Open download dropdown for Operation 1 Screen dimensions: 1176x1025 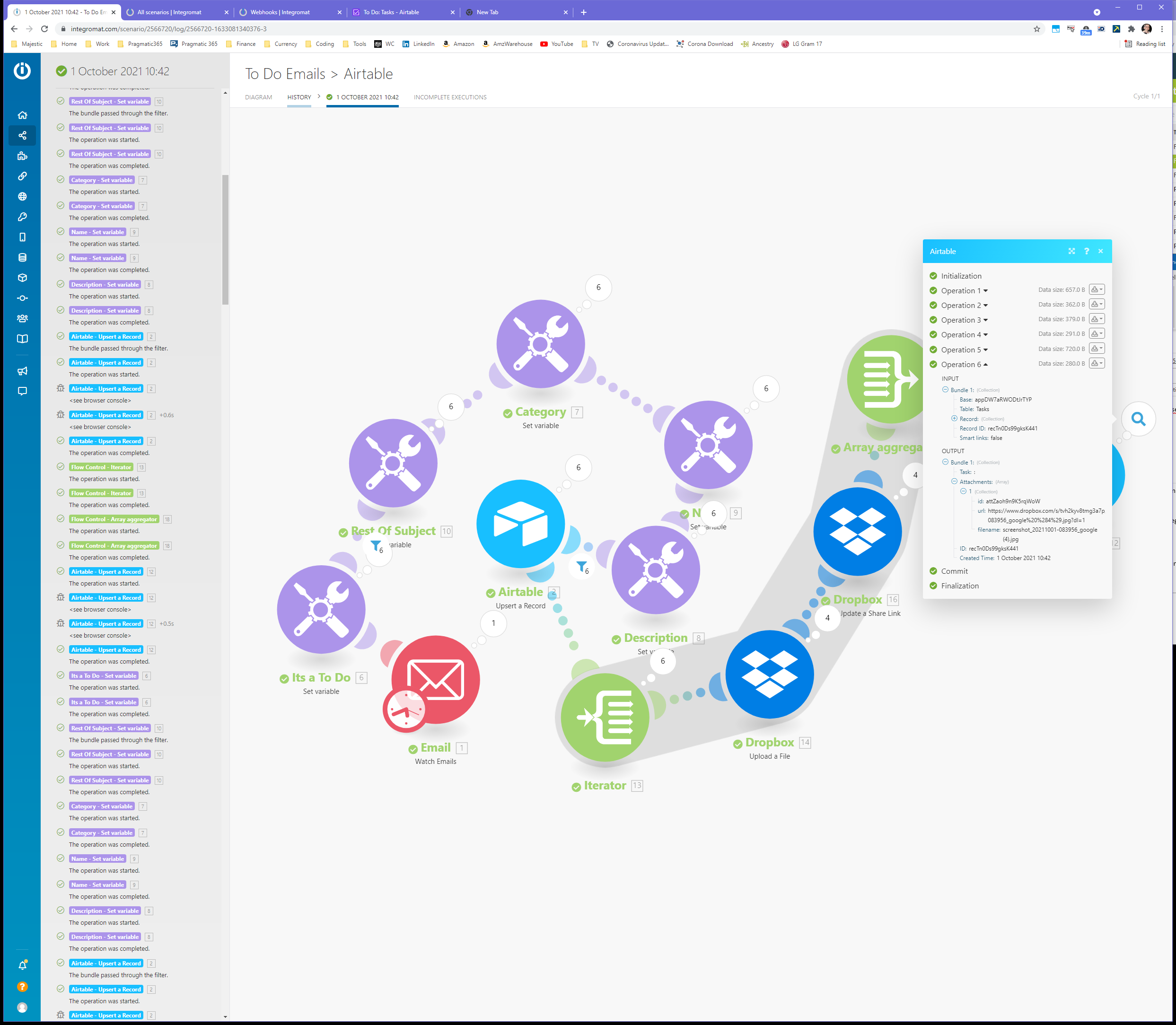(1097, 289)
